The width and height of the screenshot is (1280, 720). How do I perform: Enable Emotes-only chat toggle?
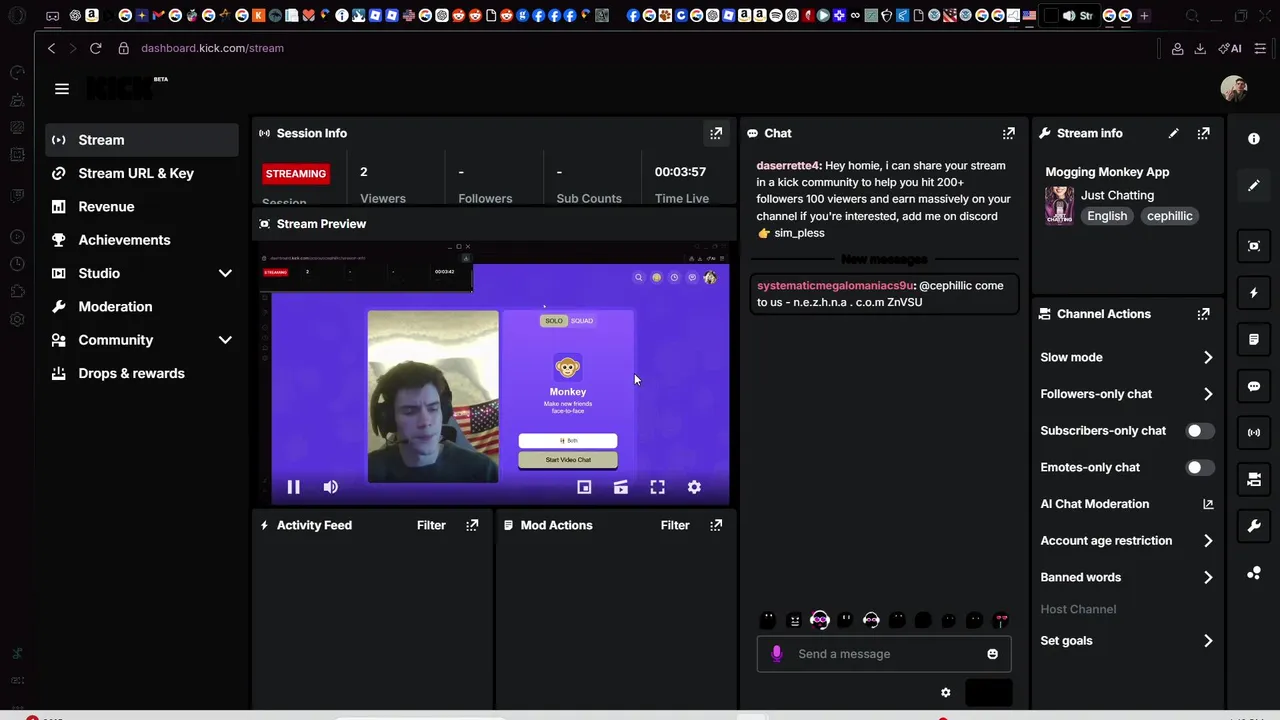[x=1200, y=467]
